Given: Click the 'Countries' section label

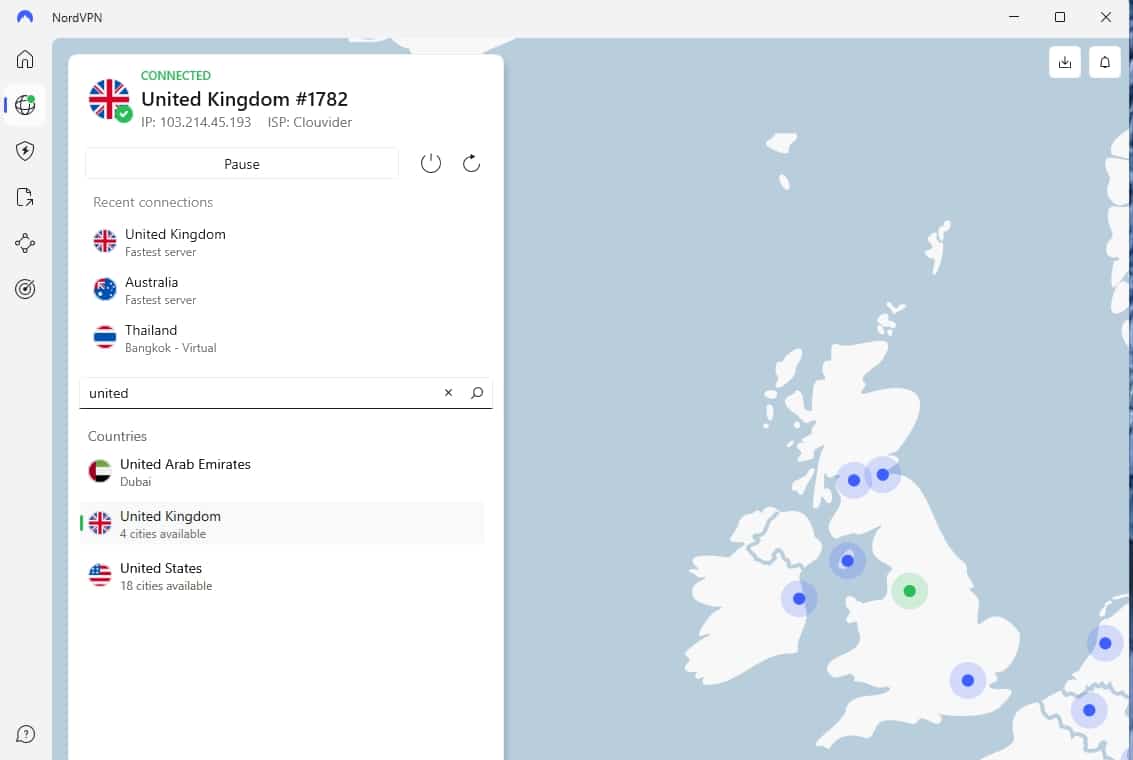Looking at the screenshot, I should pyautogui.click(x=117, y=436).
